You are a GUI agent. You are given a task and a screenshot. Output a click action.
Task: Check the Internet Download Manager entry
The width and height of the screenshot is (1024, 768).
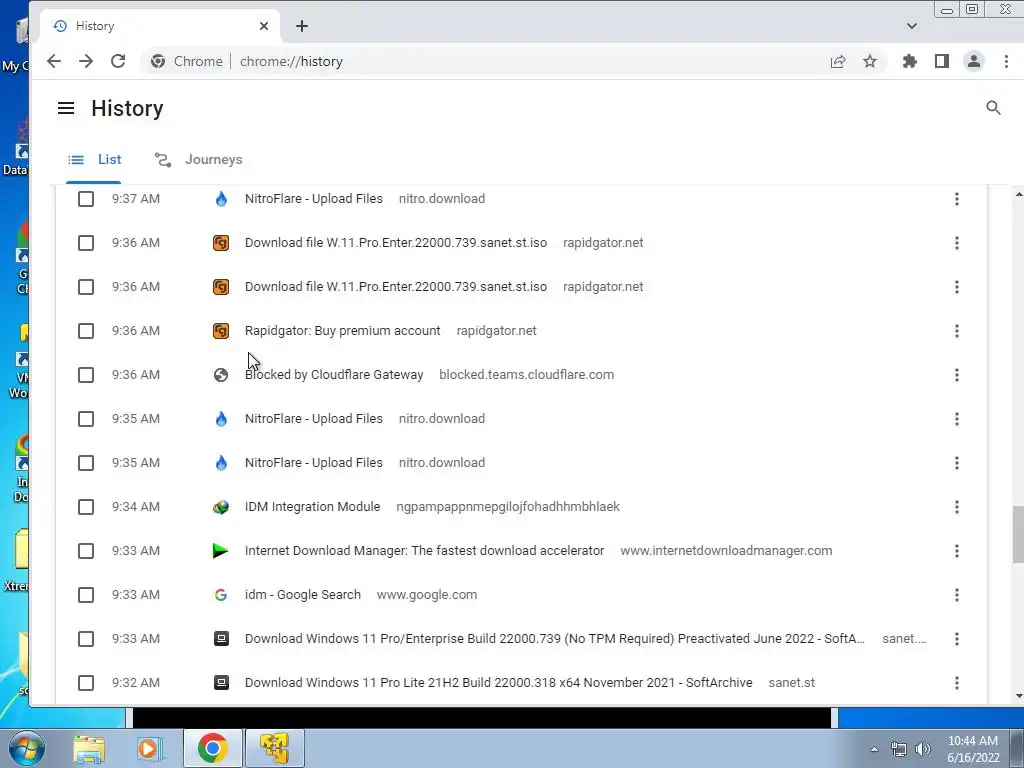tap(86, 551)
